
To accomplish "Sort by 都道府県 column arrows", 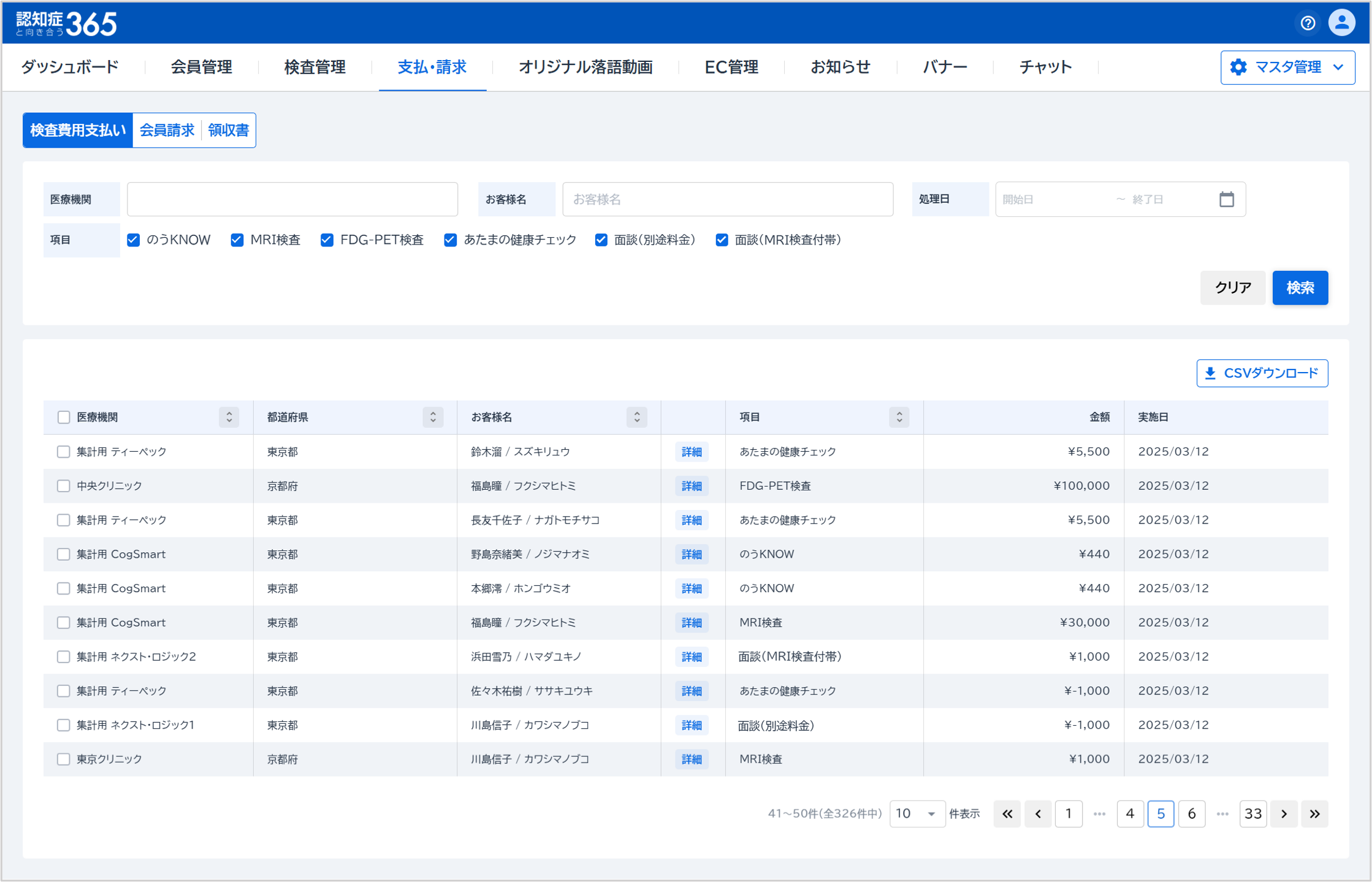I will tap(433, 417).
